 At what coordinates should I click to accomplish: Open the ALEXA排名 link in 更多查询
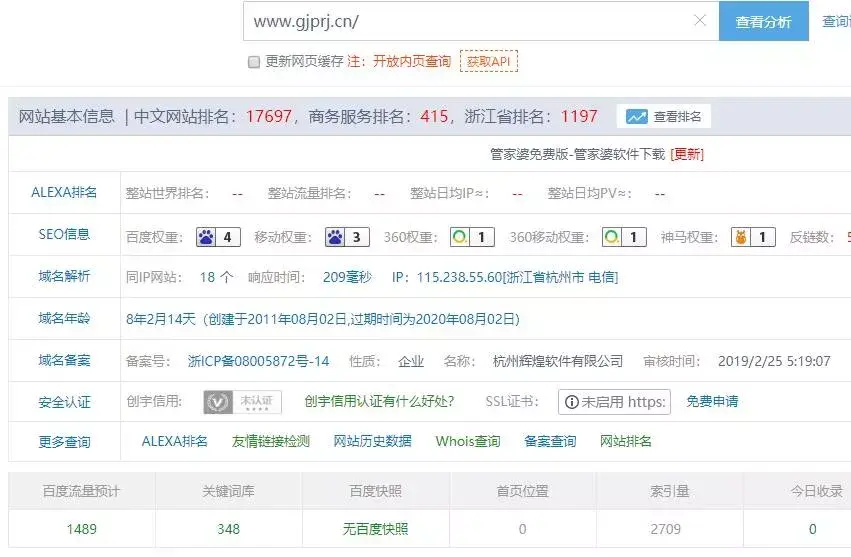(x=174, y=441)
